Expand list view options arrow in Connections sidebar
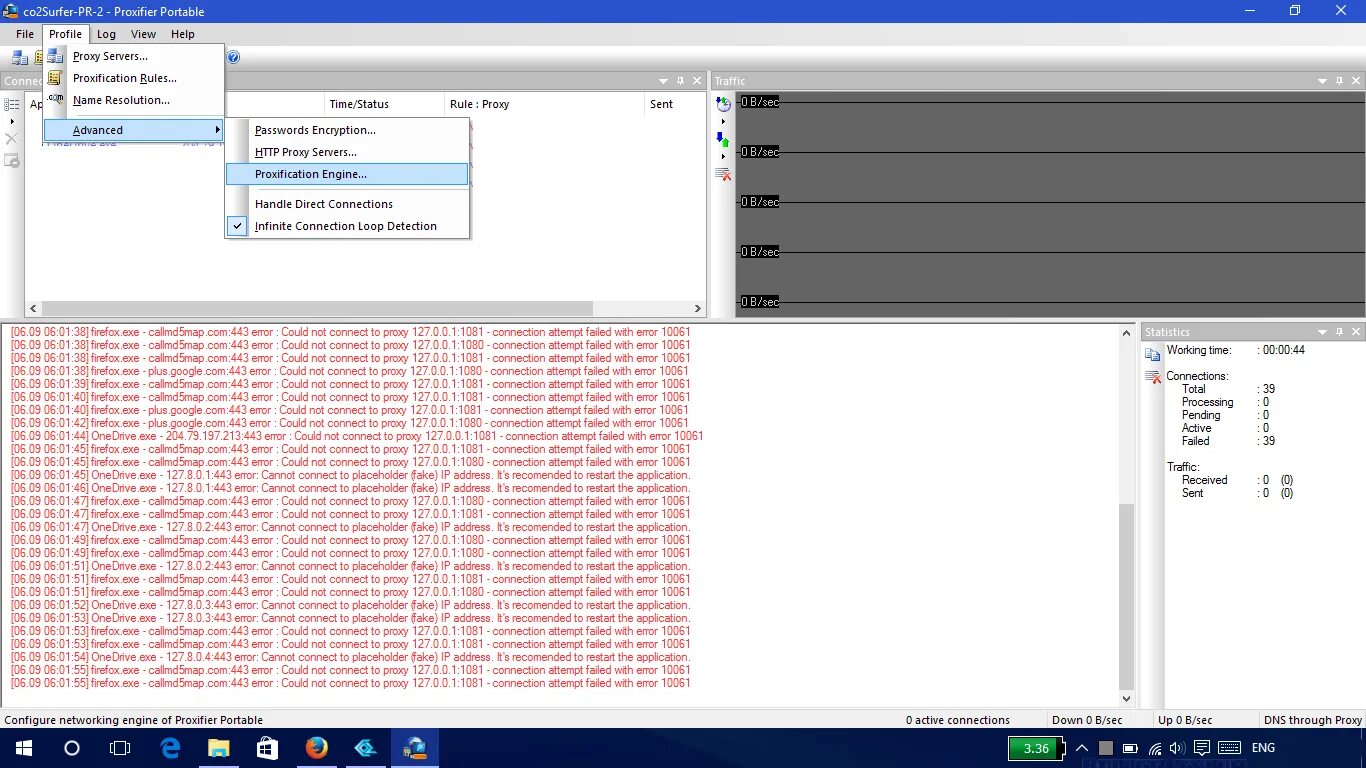Screen dimensions: 1366x768 12,121
